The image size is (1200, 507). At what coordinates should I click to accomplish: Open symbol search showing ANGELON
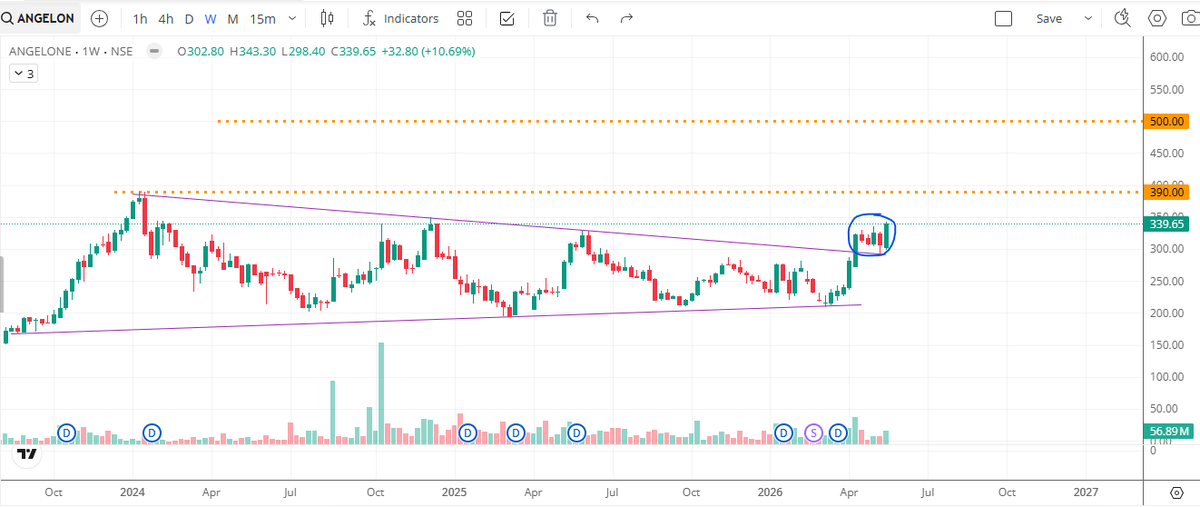(x=41, y=18)
